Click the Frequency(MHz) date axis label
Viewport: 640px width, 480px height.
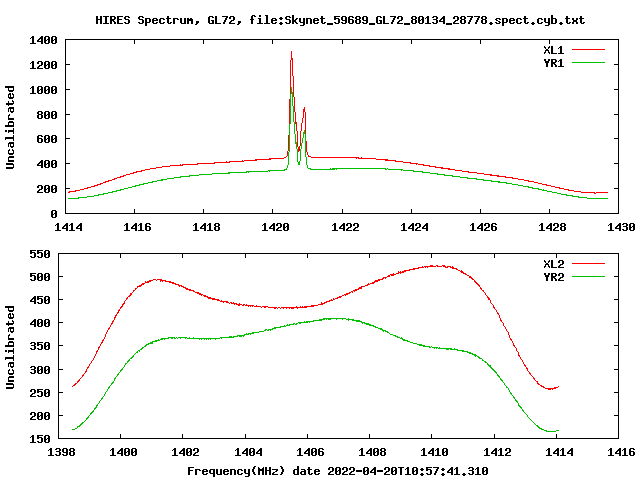(x=338, y=471)
